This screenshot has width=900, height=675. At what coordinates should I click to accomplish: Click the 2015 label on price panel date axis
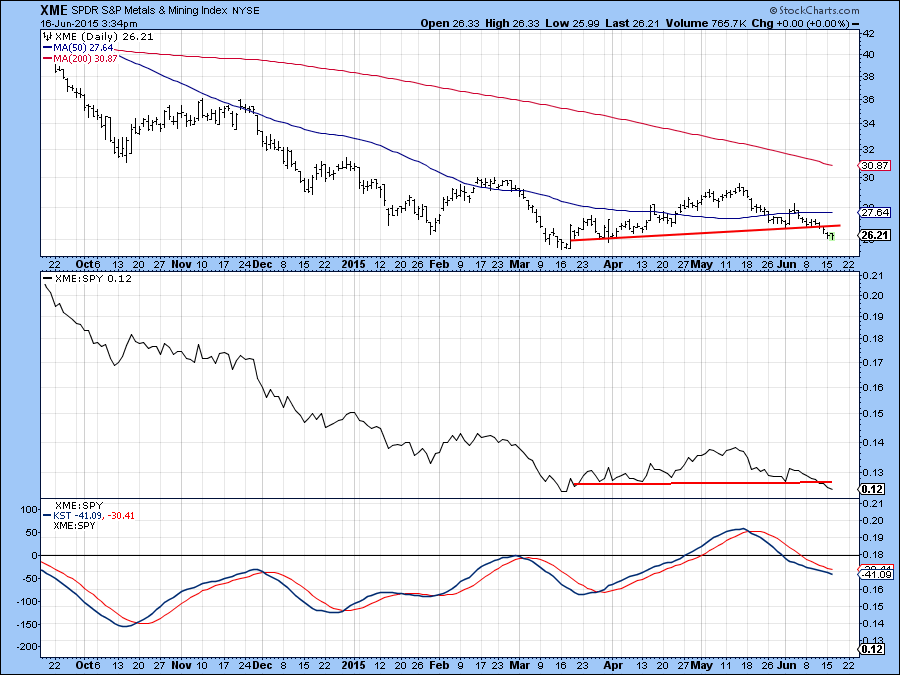[353, 264]
